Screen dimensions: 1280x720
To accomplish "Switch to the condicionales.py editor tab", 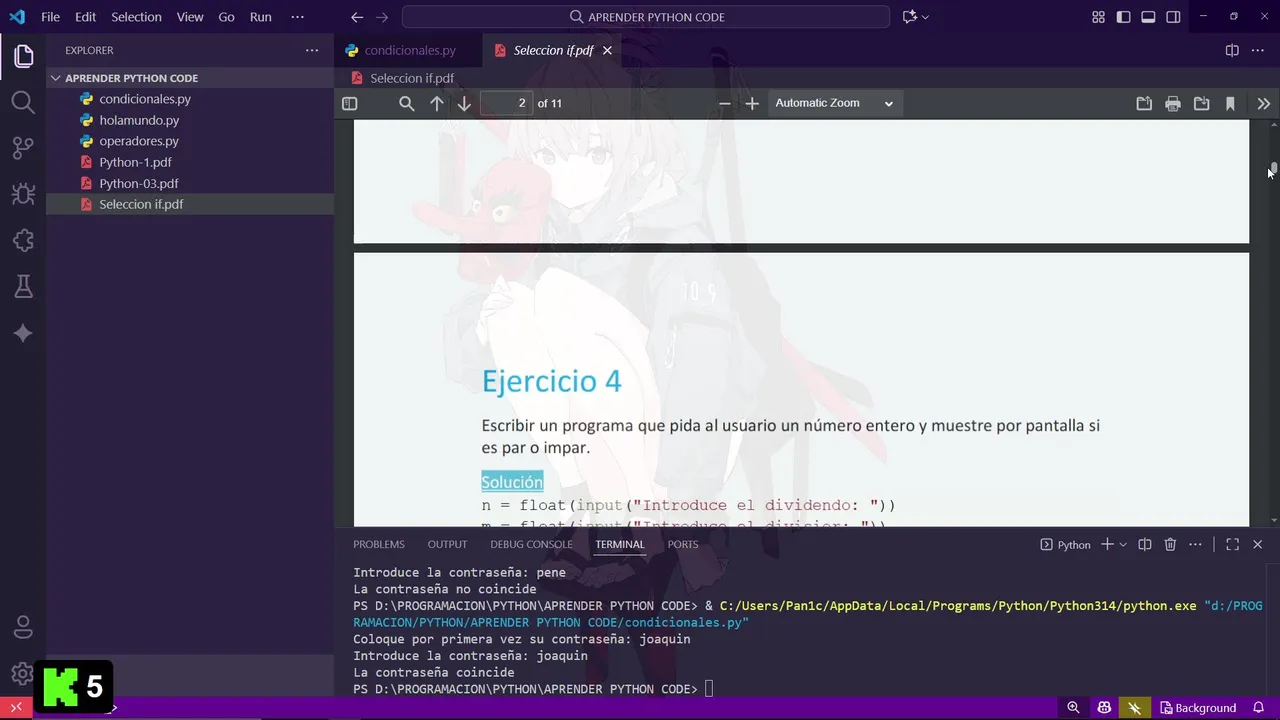I will (x=409, y=50).
